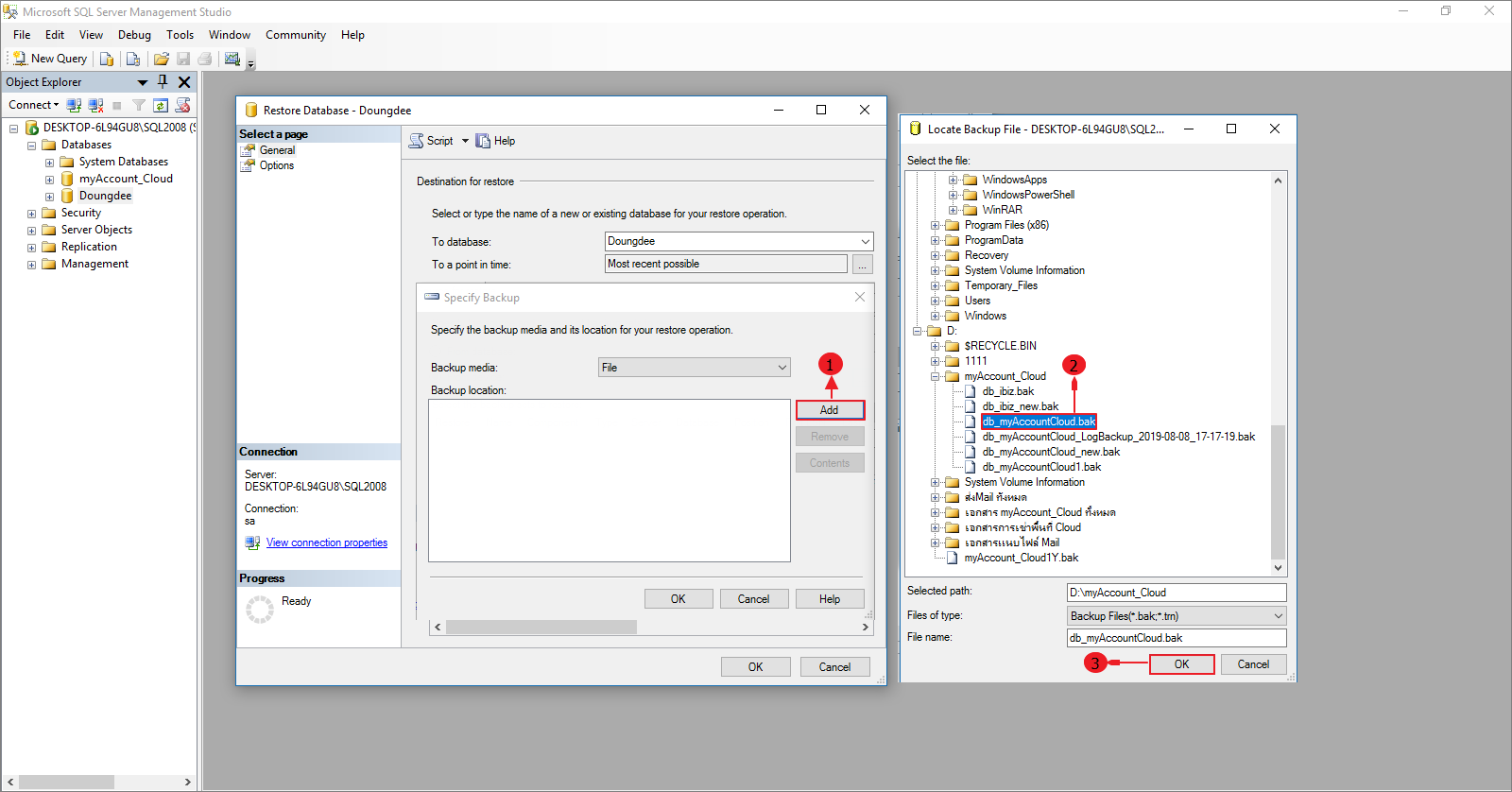
Task: Expand the Security node
Action: tap(31, 214)
